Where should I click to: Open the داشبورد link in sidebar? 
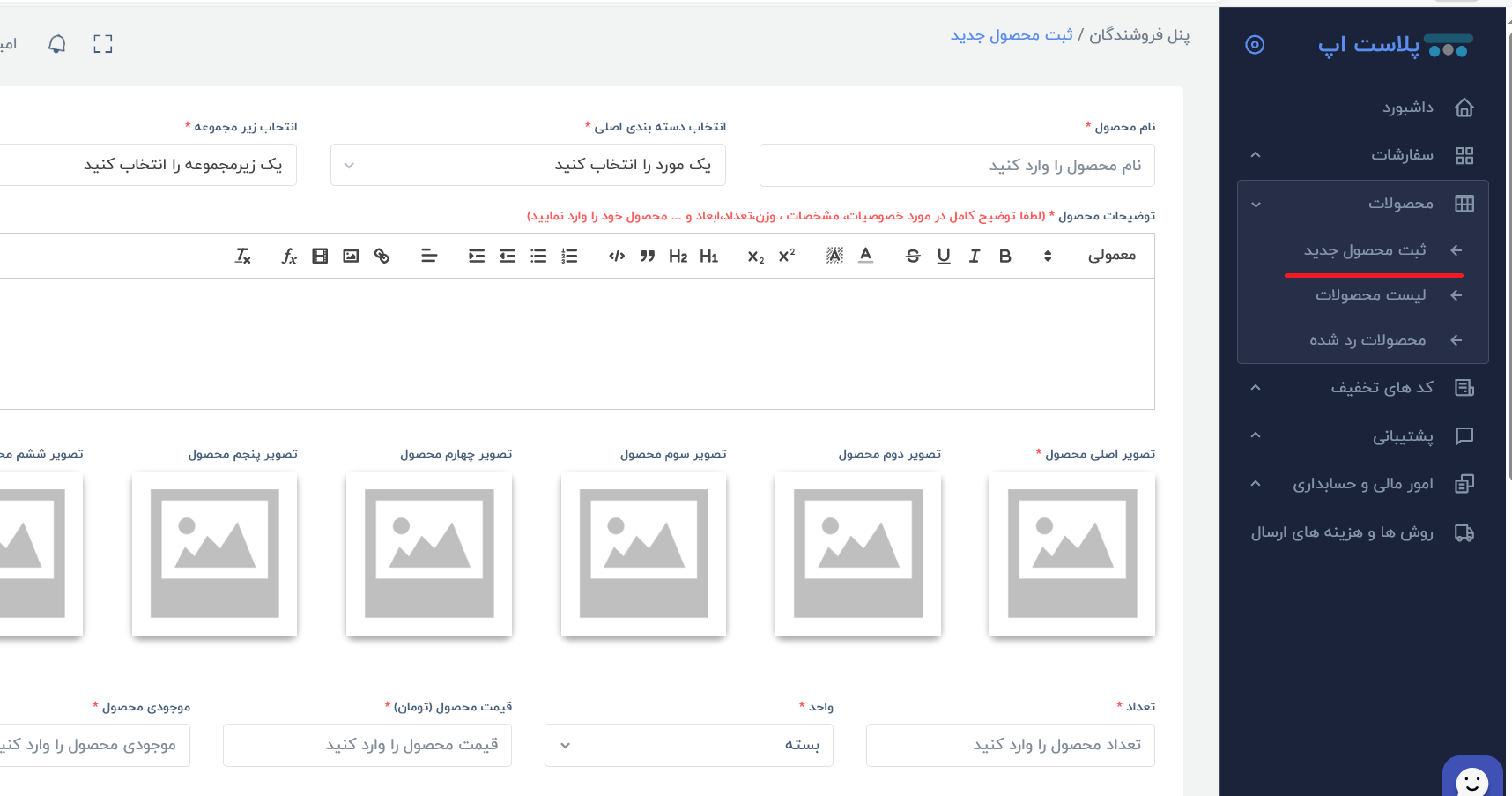click(x=1407, y=108)
